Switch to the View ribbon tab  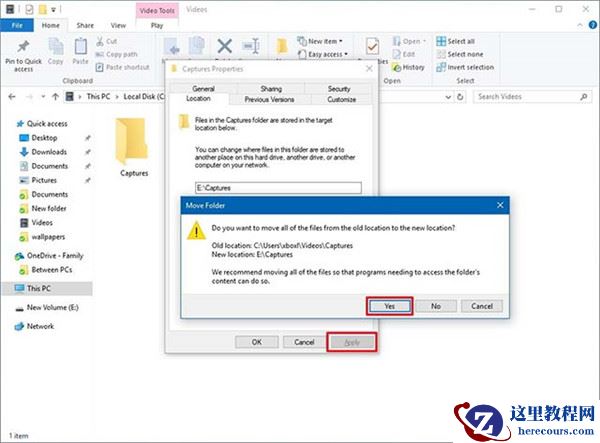pos(118,25)
